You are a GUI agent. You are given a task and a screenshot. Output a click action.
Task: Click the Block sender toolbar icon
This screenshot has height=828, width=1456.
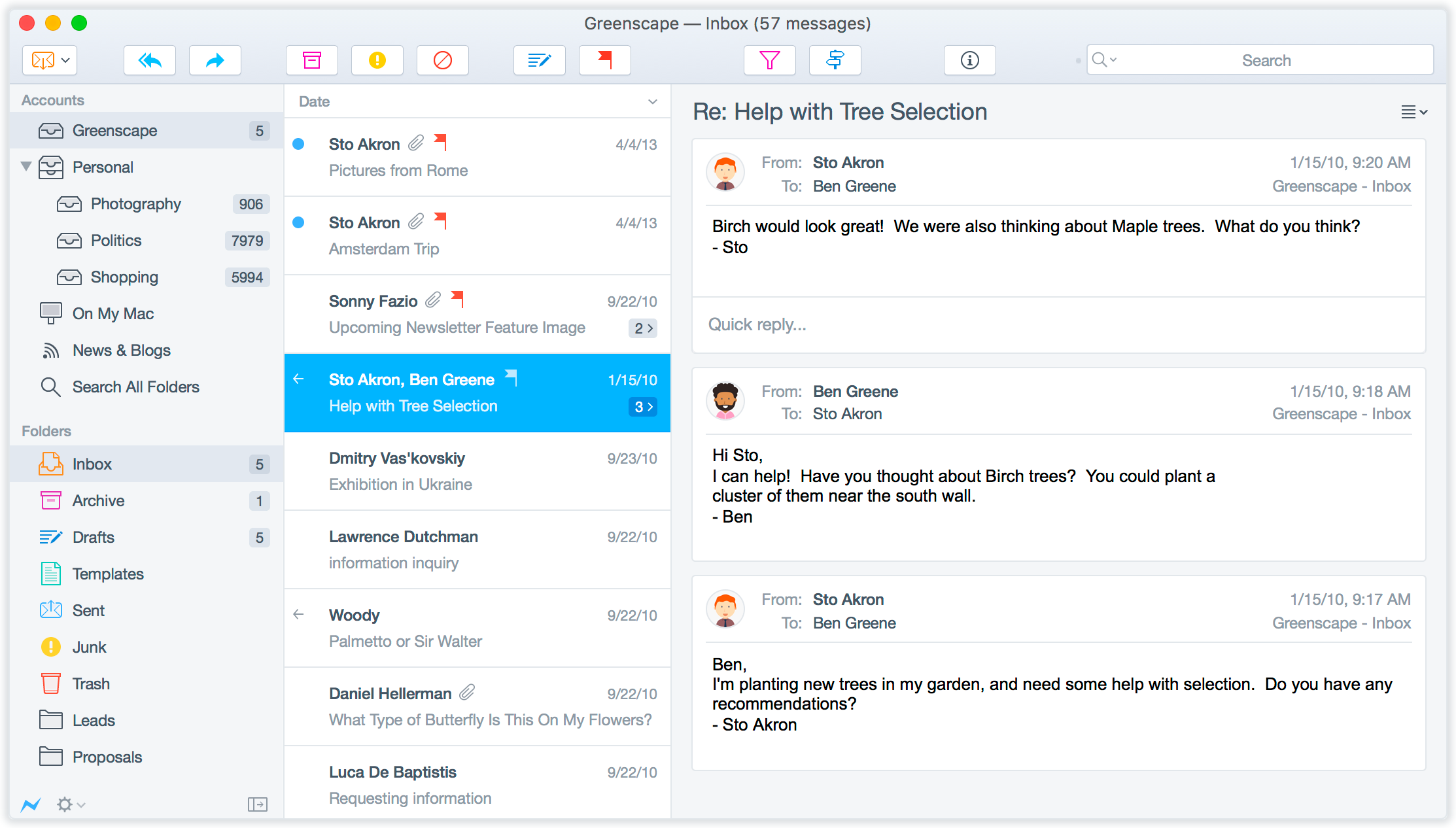click(442, 61)
